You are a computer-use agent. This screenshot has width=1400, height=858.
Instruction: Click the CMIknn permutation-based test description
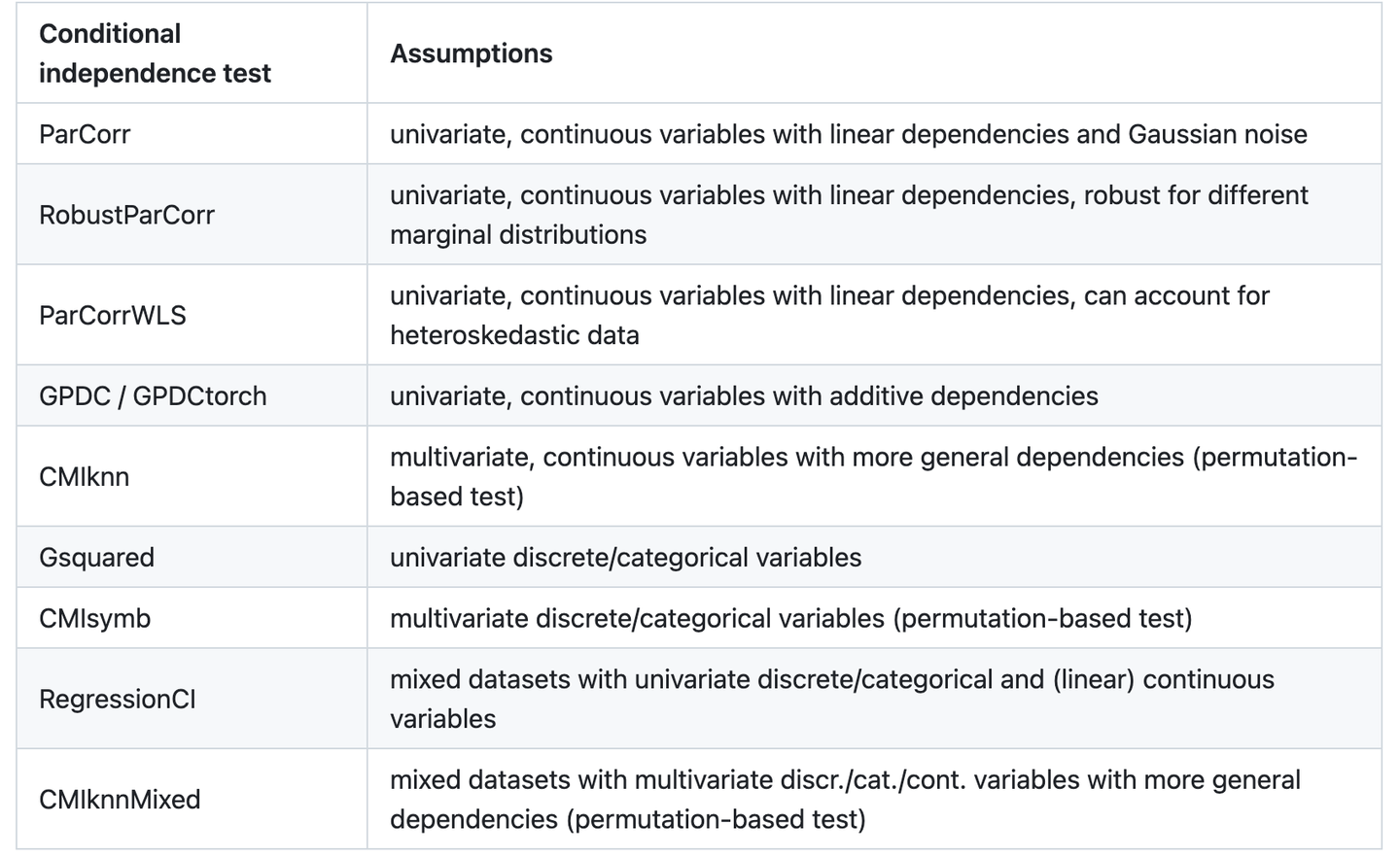tap(872, 476)
